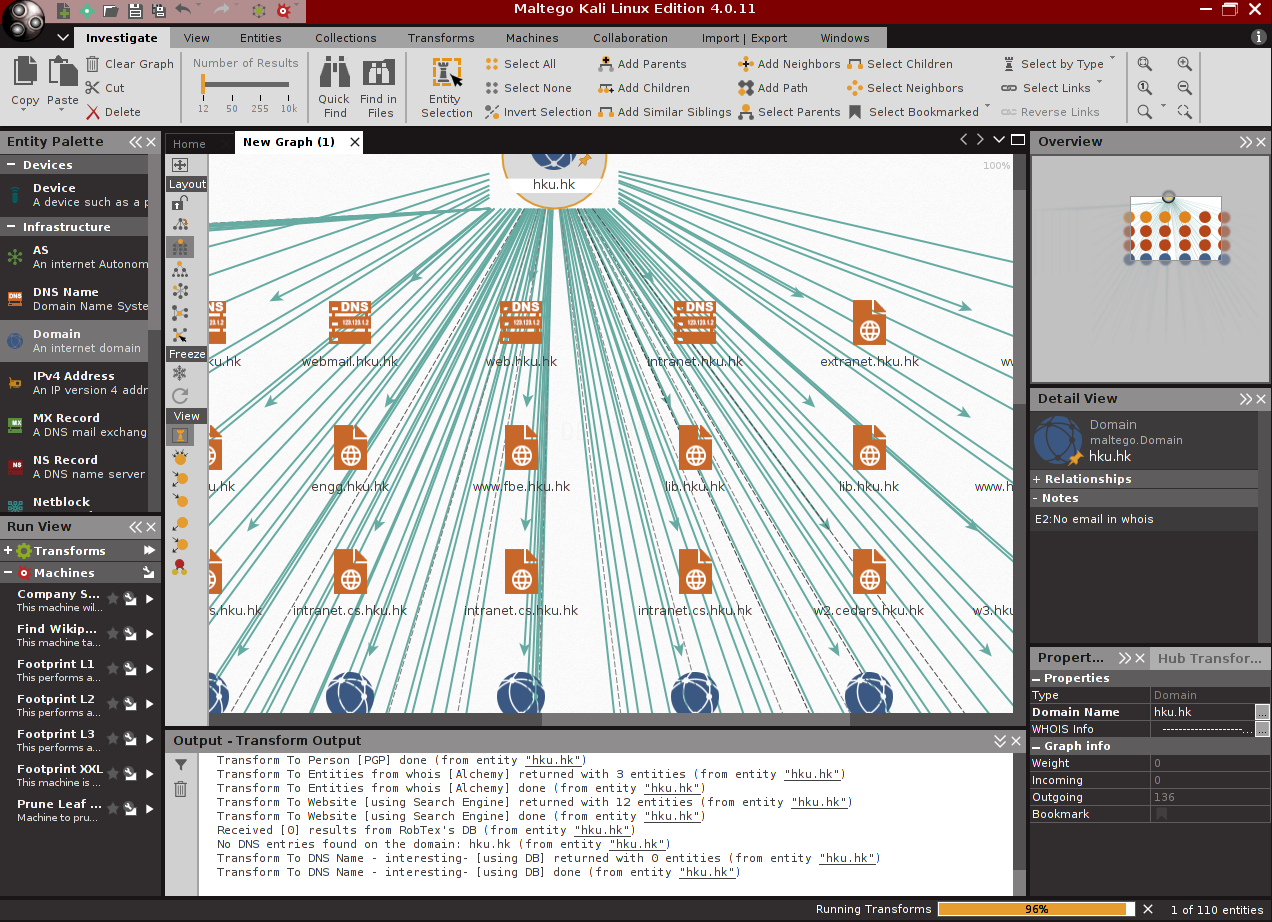1272x922 pixels.
Task: Collapse the Graph info section
Action: pyautogui.click(x=1037, y=746)
